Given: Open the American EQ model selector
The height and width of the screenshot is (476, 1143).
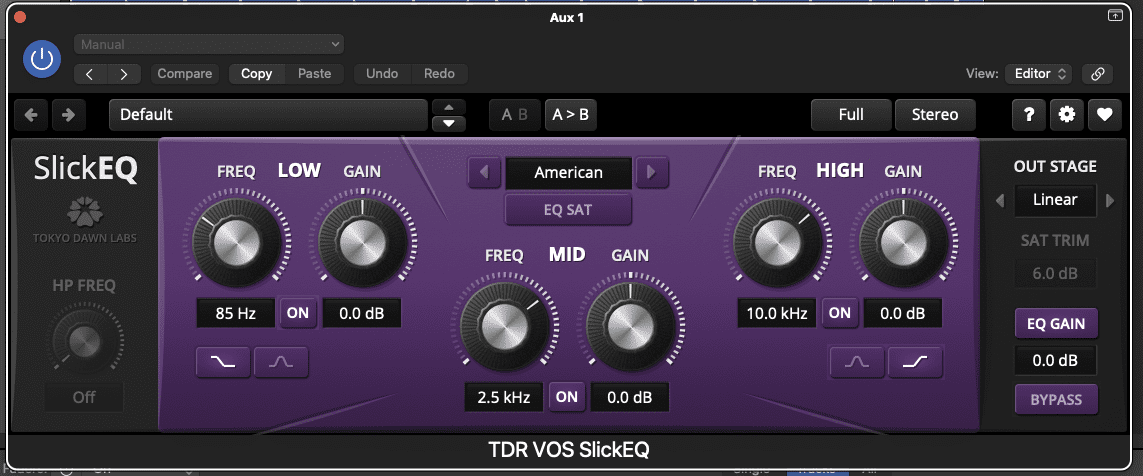Looking at the screenshot, I should tap(569, 173).
